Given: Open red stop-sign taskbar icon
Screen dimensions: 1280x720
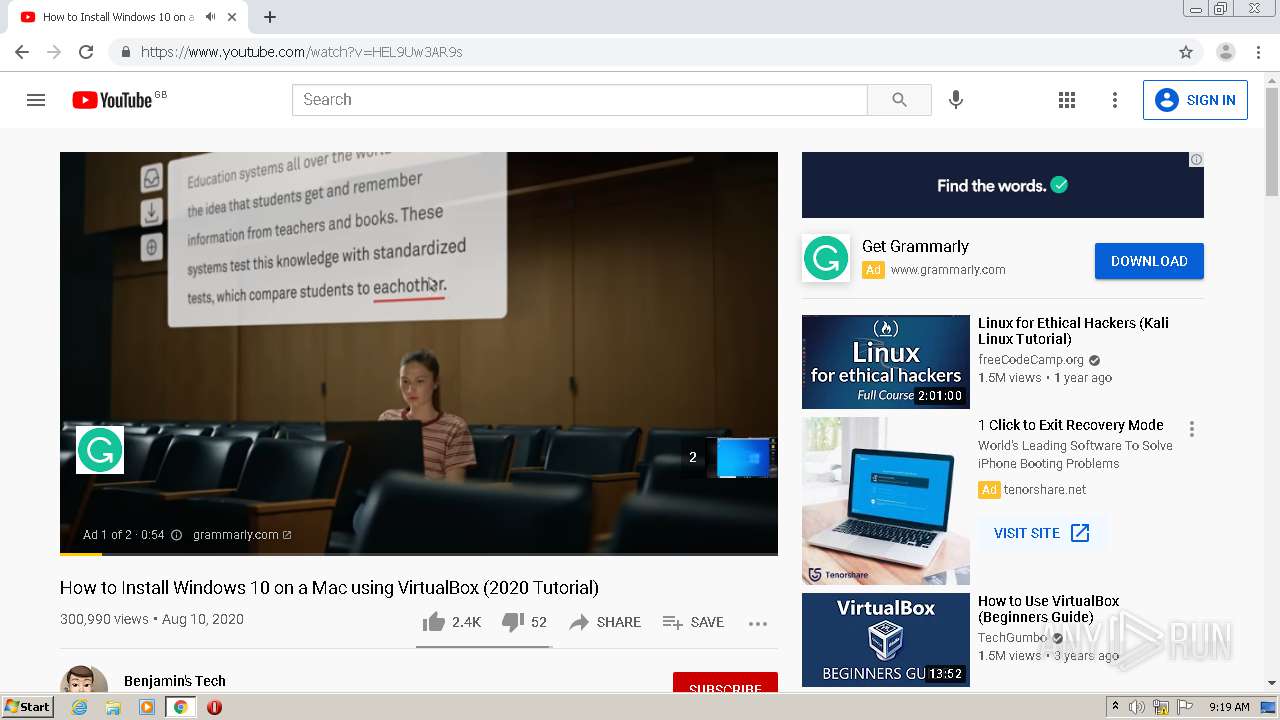Looking at the screenshot, I should pos(214,707).
